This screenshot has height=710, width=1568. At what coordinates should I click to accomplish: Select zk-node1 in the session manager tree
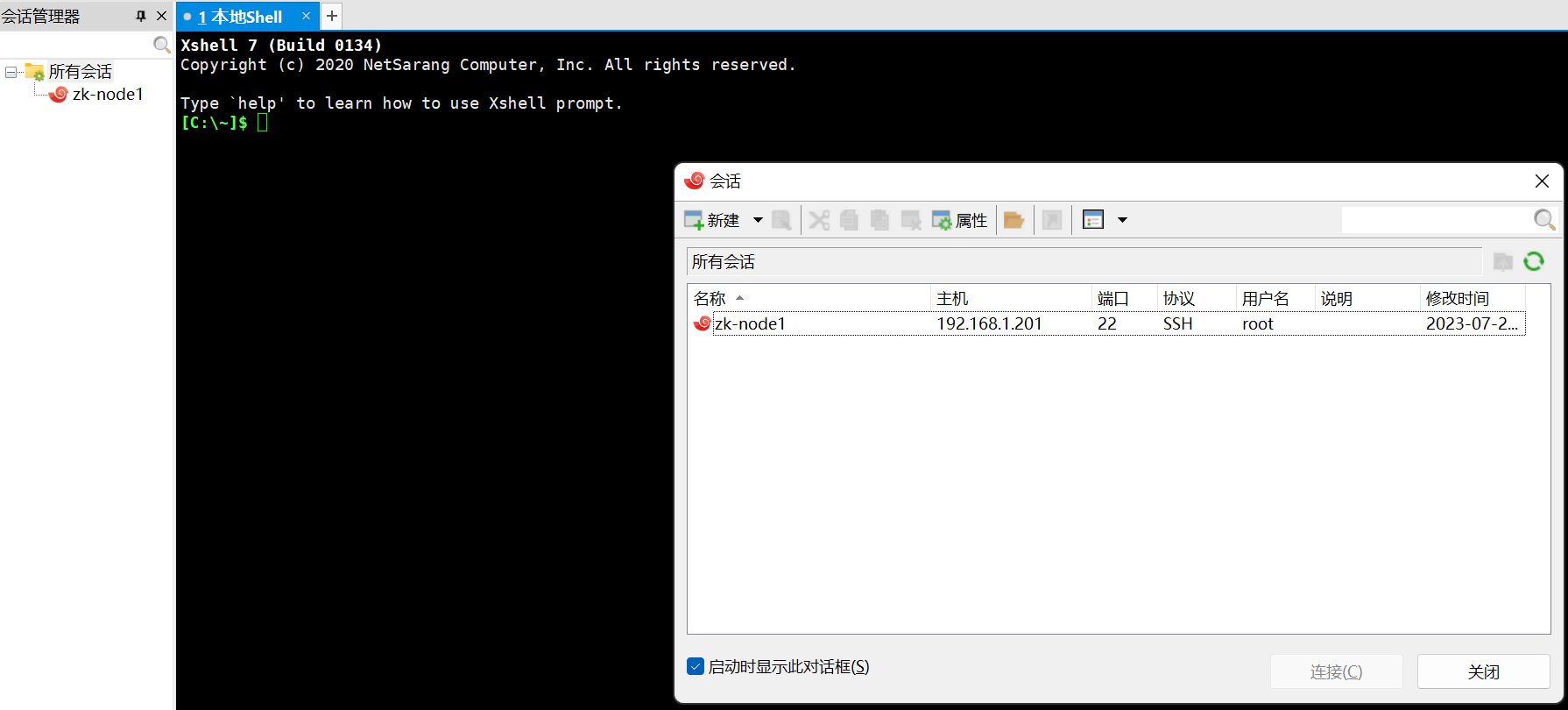(108, 94)
